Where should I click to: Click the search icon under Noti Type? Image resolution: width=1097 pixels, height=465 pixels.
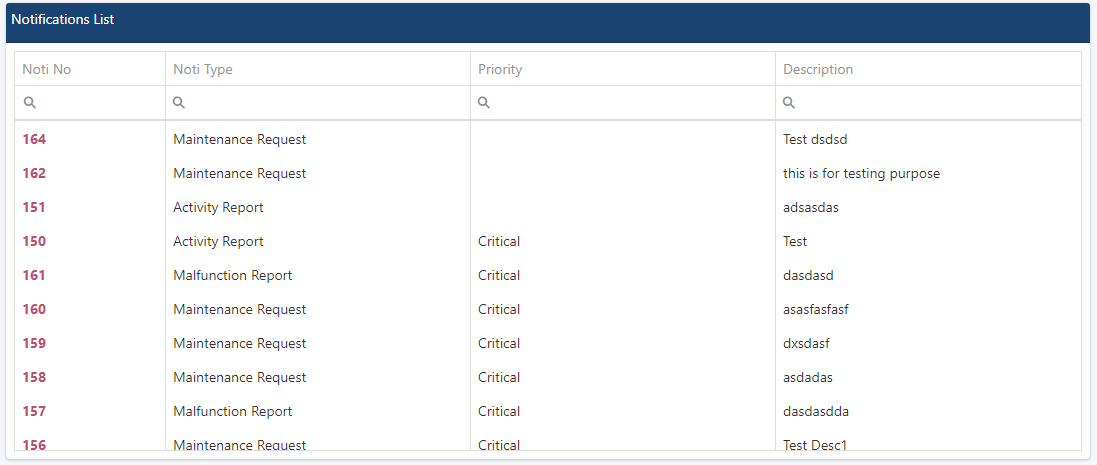(x=179, y=103)
